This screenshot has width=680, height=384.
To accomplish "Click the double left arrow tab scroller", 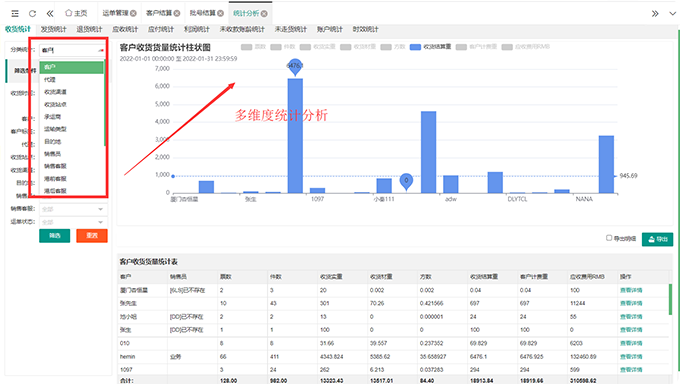I will coord(50,13).
